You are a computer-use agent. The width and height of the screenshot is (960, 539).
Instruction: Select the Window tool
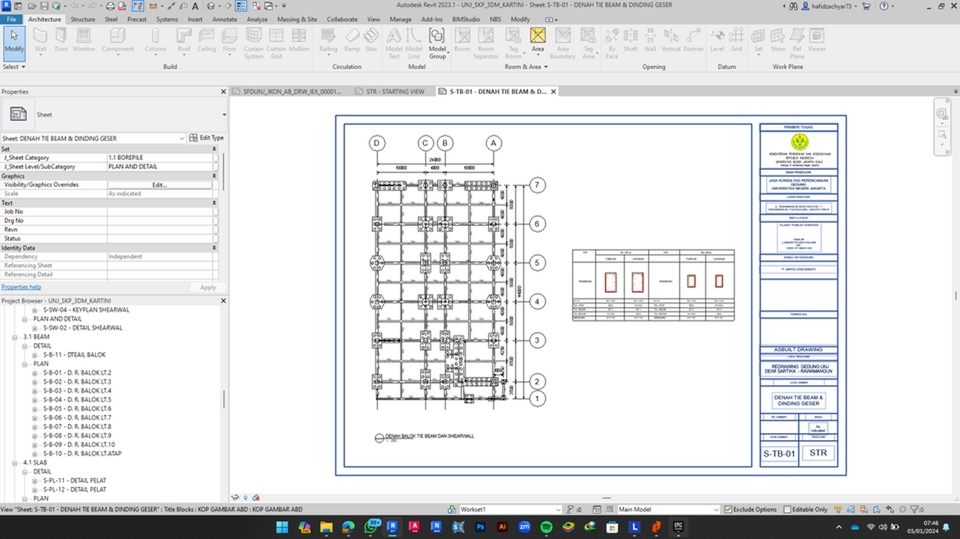84,40
